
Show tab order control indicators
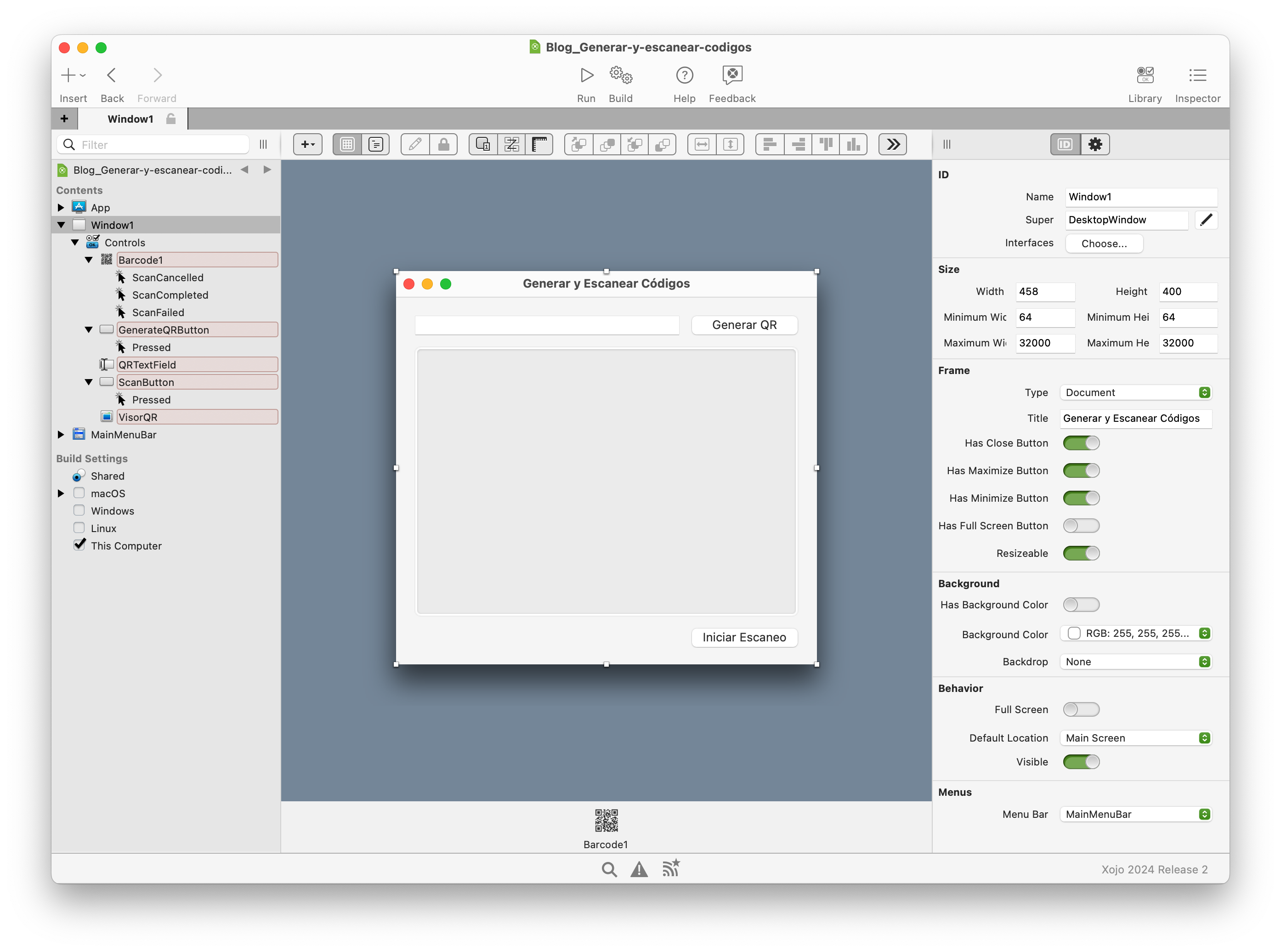[x=483, y=144]
